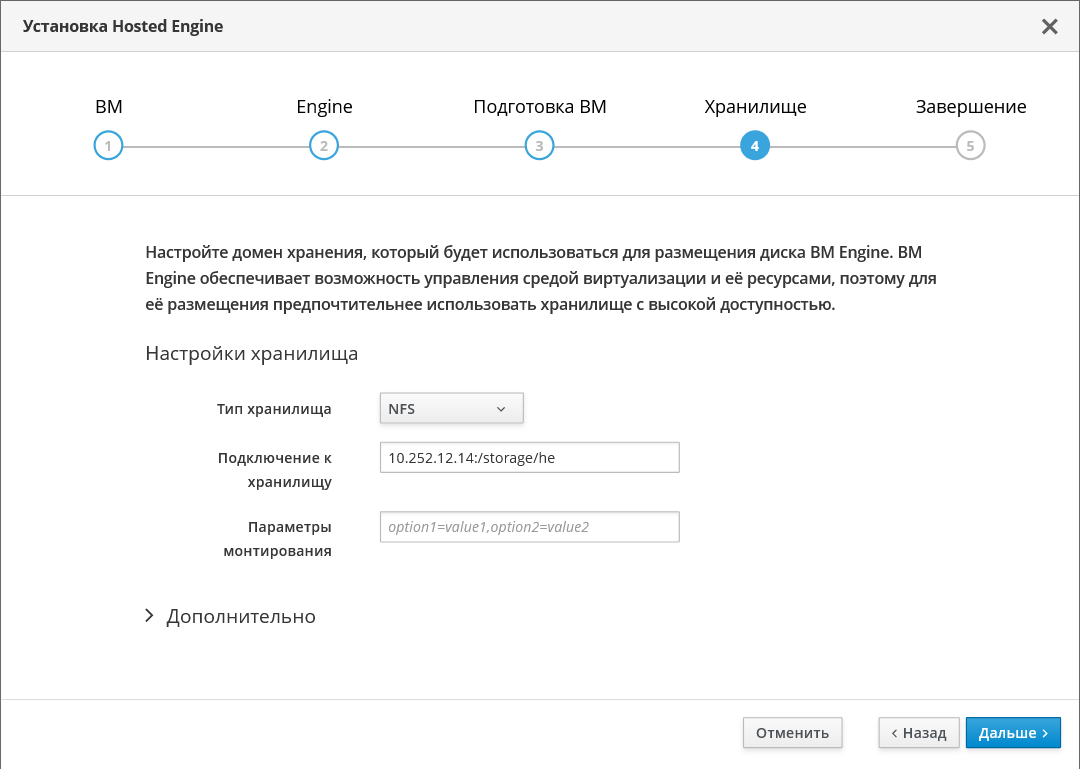Select the step 5 circle
The height and width of the screenshot is (769, 1080).
pos(970,145)
